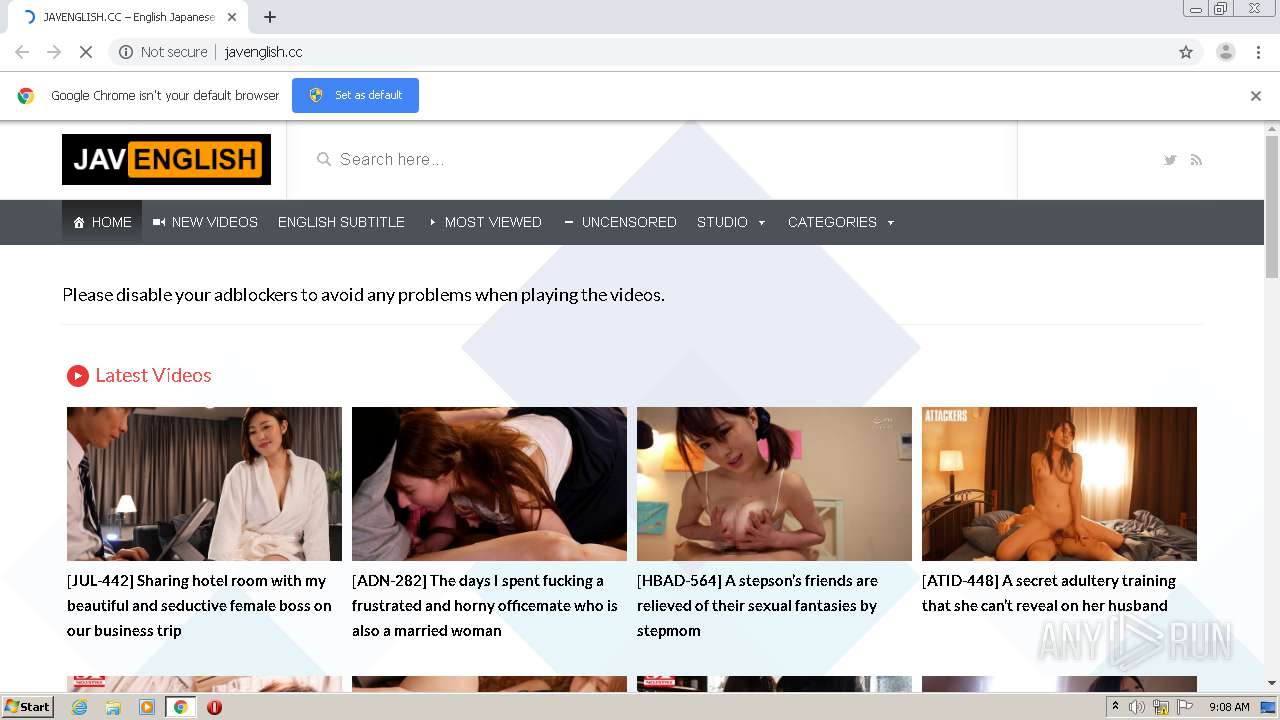The width and height of the screenshot is (1280, 720).
Task: Click the Set as default button
Action: coord(355,95)
